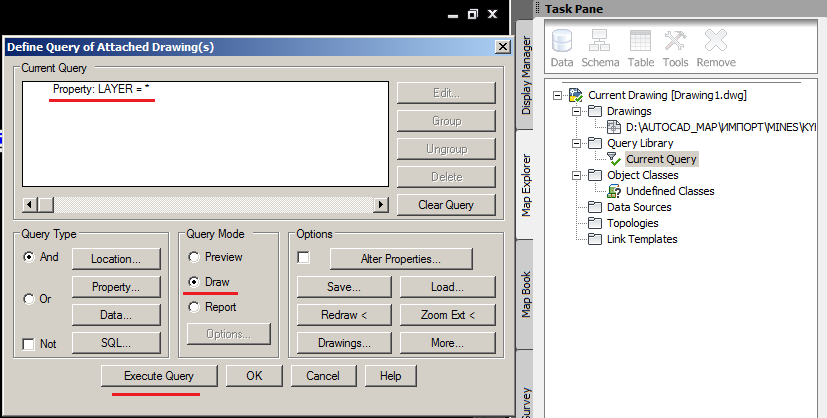Viewport: 827px width, 418px height.
Task: Click the horizontal scrollbar thumb
Action: pos(46,205)
